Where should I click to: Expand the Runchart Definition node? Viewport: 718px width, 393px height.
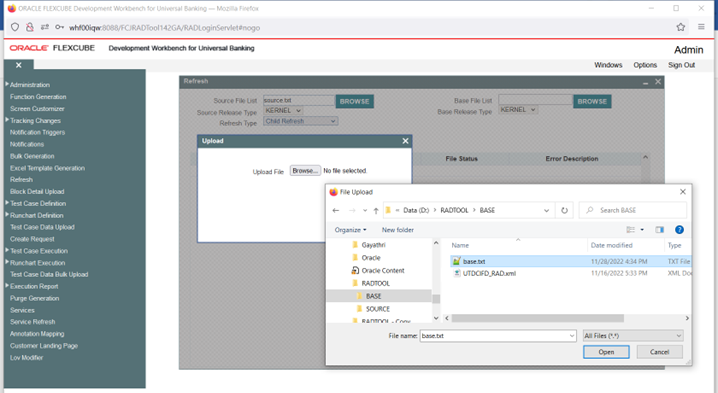(x=7, y=215)
